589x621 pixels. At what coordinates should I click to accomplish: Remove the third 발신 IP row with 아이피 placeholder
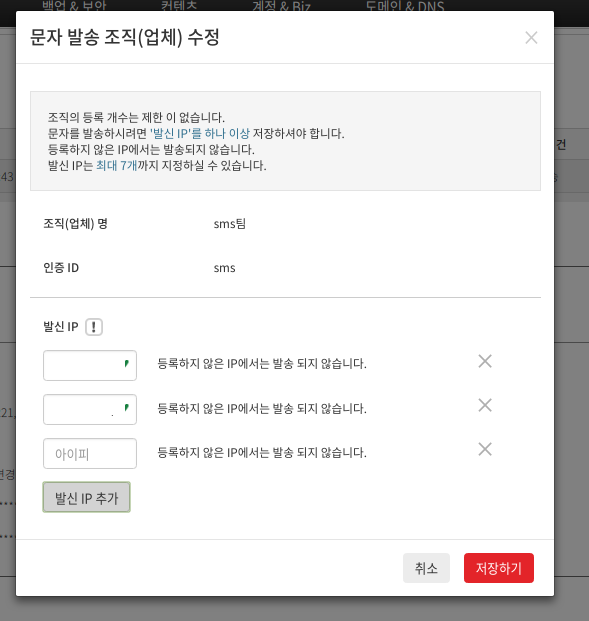(x=485, y=449)
